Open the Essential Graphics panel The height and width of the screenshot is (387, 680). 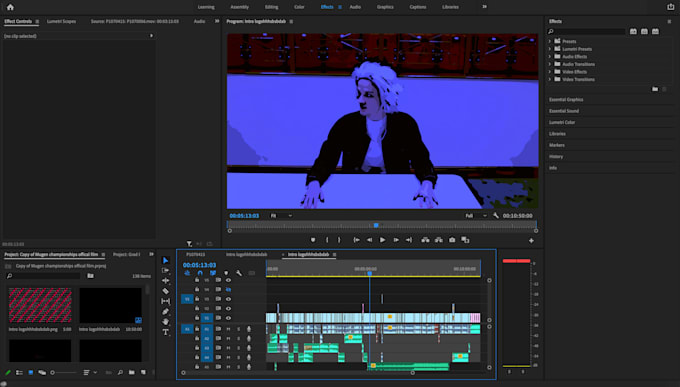pos(566,100)
